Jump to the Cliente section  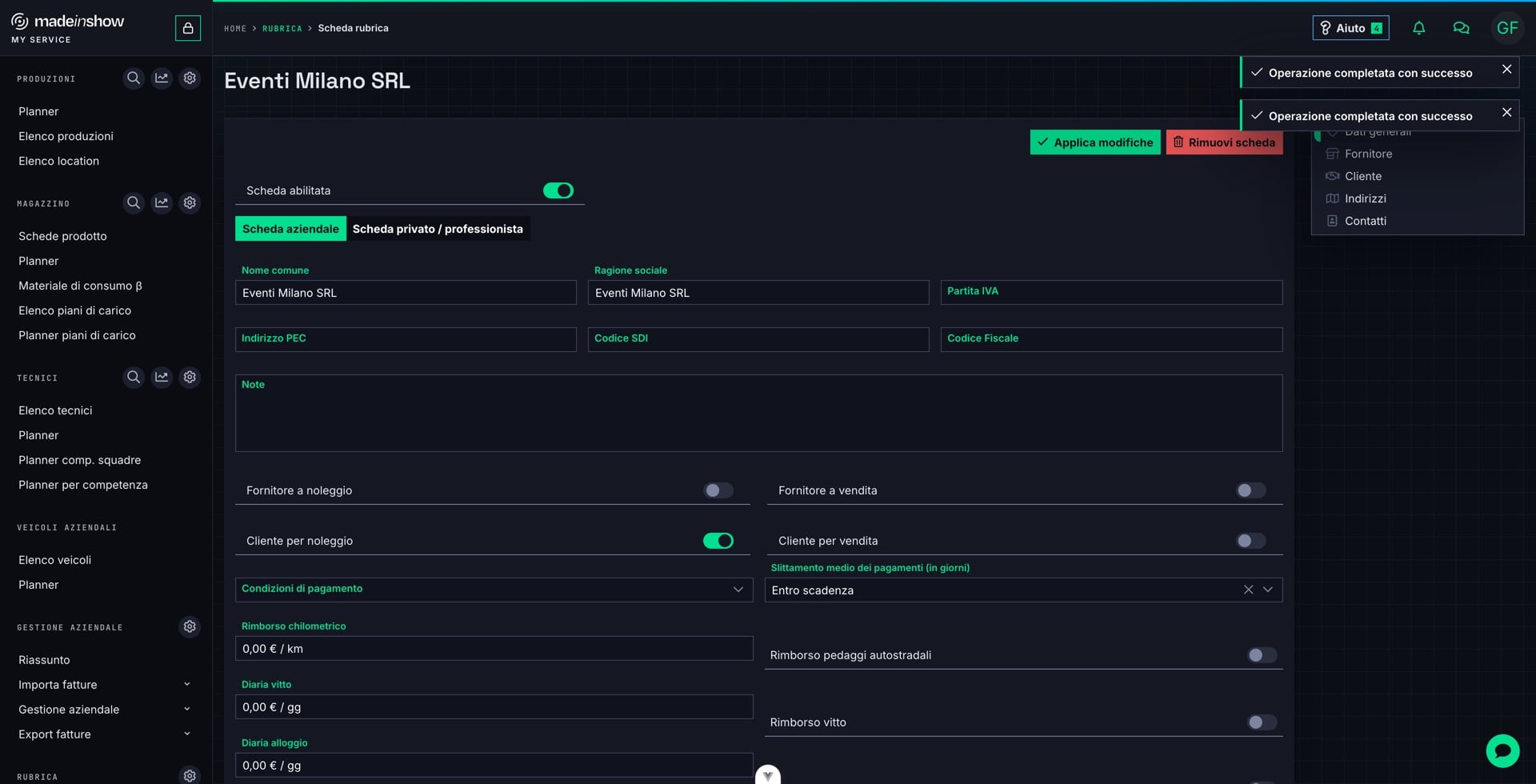pos(1362,176)
